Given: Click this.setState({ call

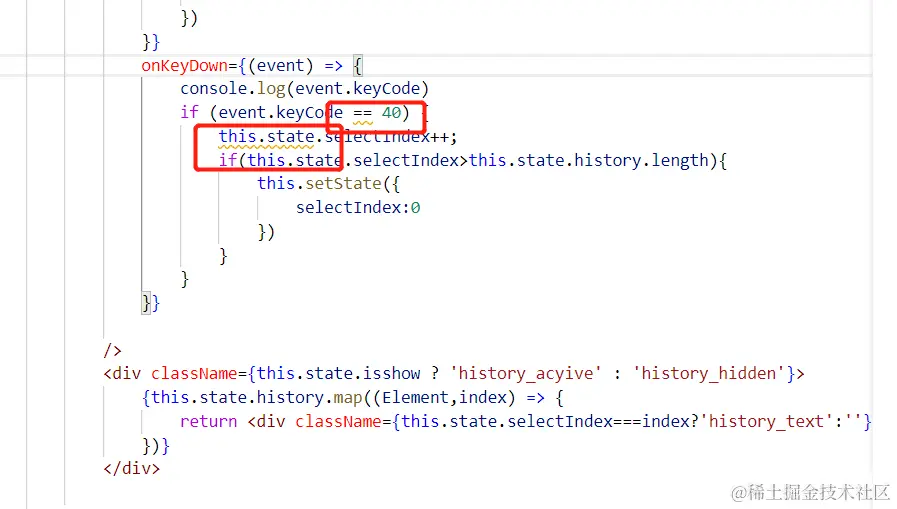Looking at the screenshot, I should point(328,184).
